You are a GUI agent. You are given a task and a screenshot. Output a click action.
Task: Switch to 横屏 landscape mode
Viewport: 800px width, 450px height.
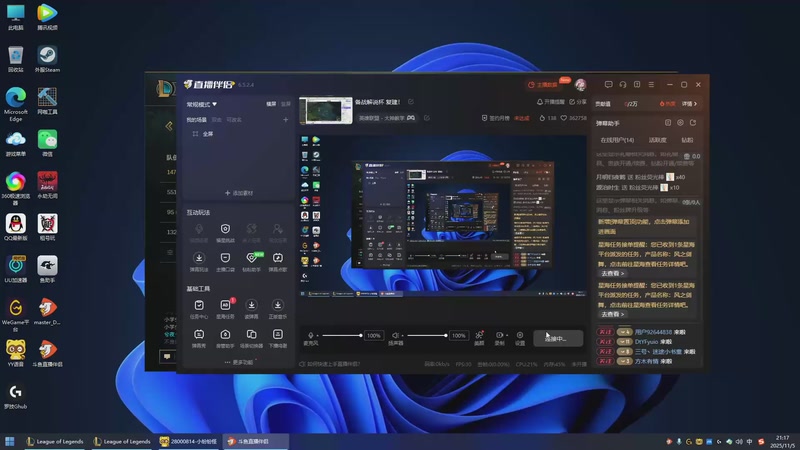pyautogui.click(x=271, y=104)
